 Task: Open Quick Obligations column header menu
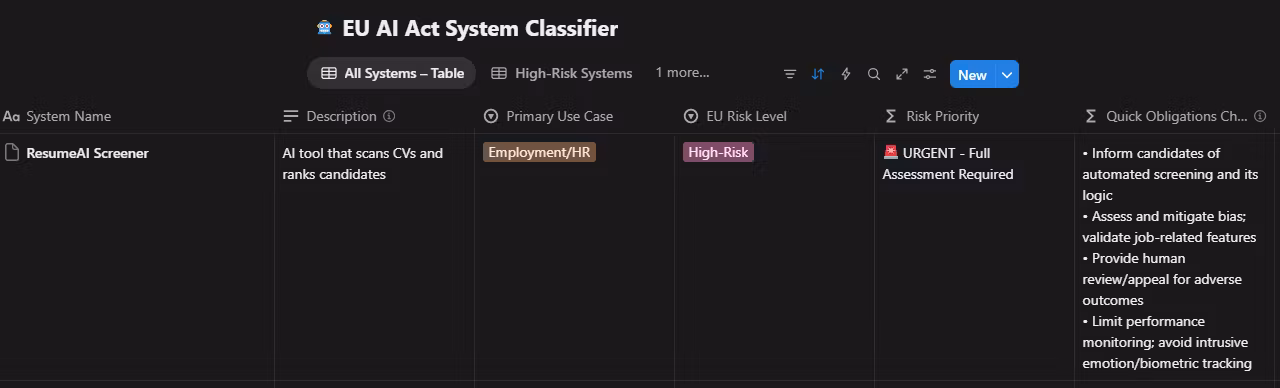[x=1175, y=116]
